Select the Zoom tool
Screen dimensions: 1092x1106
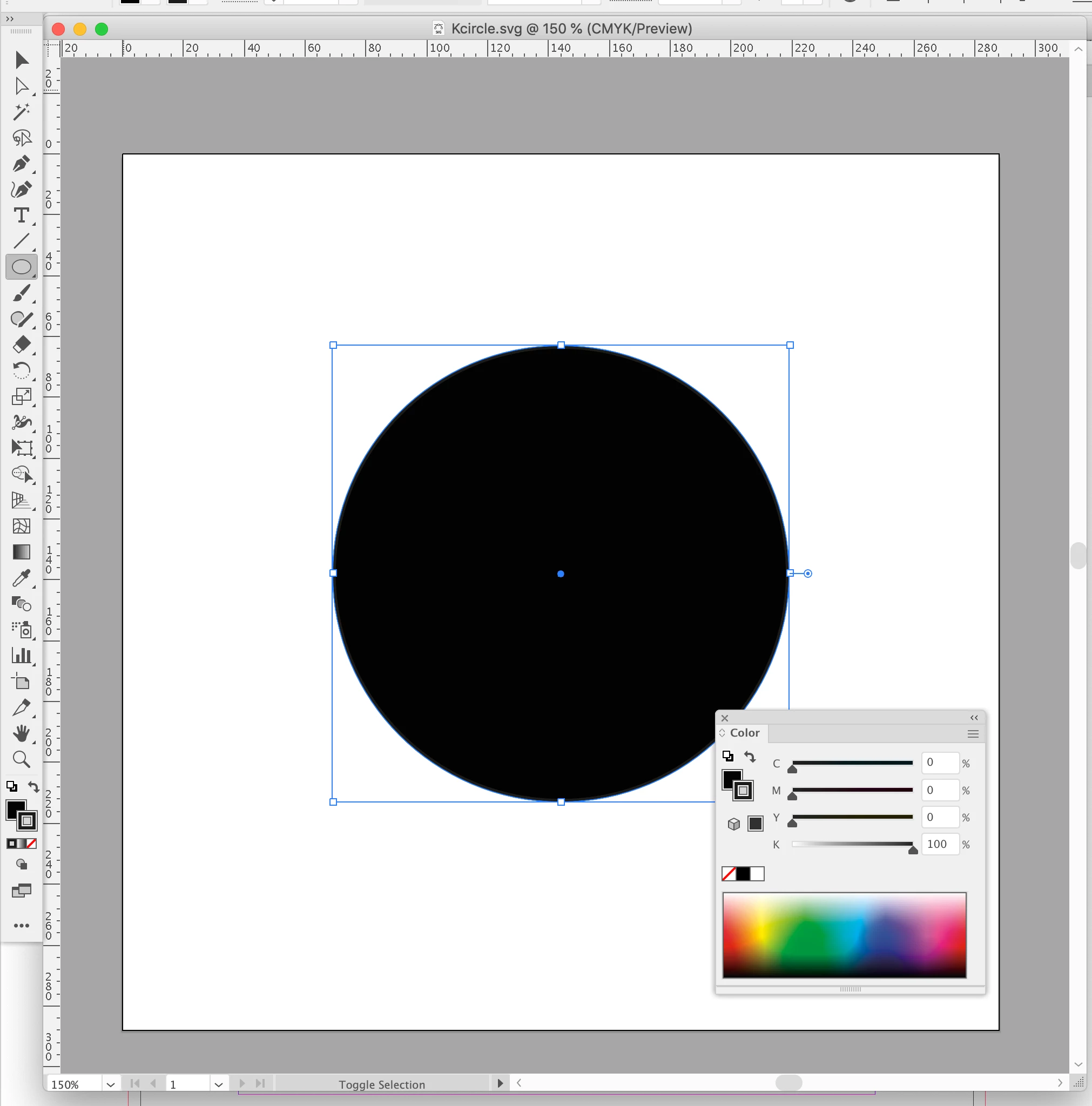(21, 759)
